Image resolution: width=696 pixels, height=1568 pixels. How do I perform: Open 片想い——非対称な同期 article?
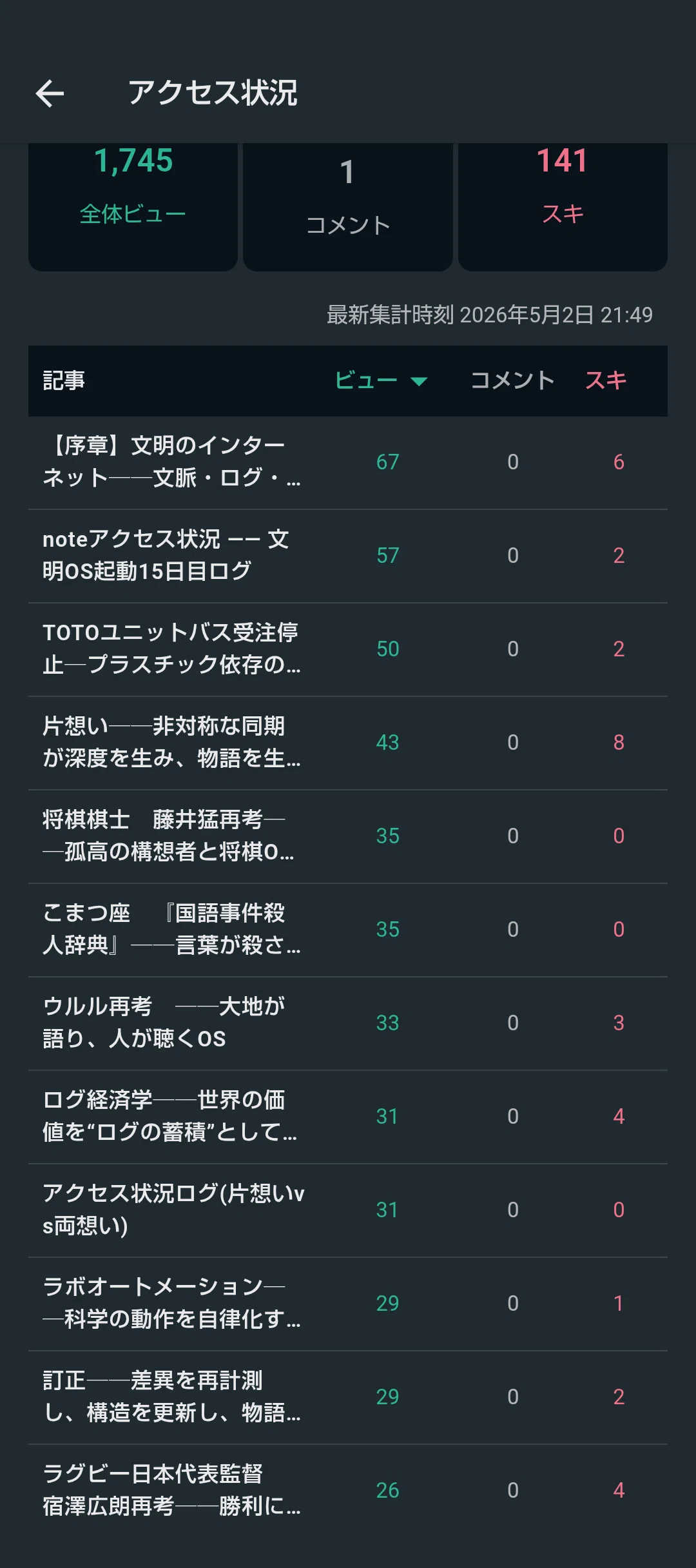[348, 743]
